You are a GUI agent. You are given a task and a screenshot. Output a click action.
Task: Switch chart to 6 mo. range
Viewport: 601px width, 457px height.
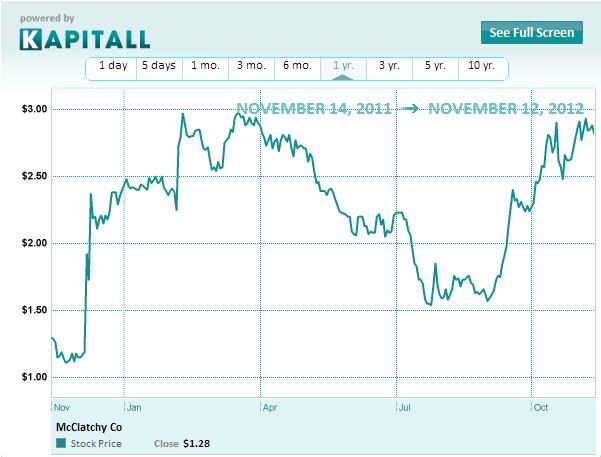pos(297,66)
